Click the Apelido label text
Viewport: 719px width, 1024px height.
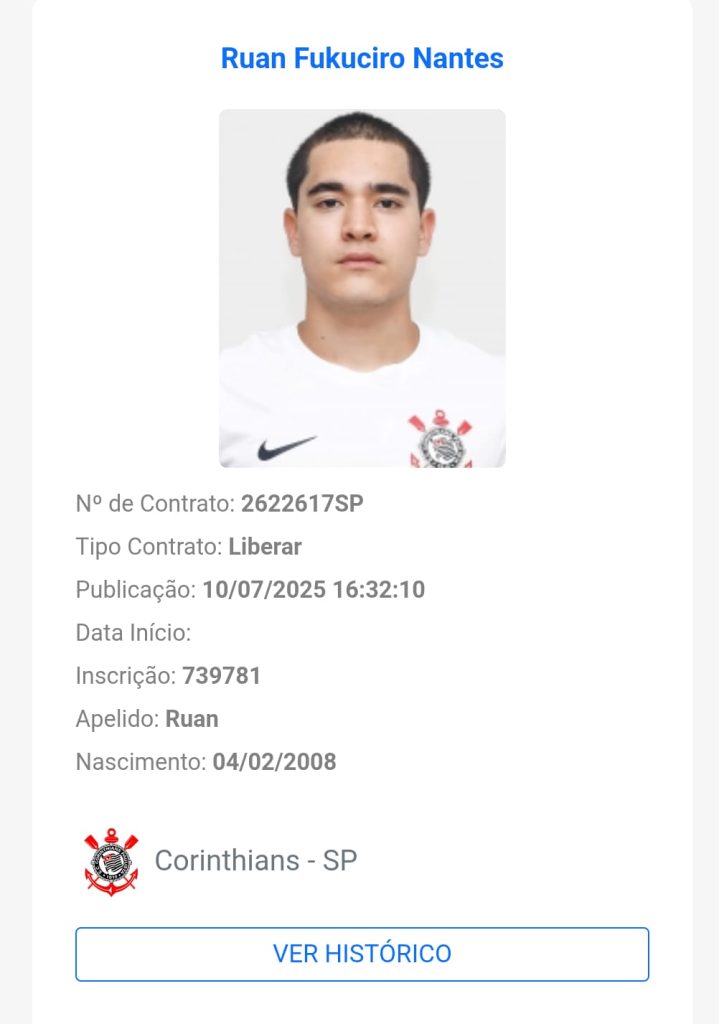coord(118,719)
